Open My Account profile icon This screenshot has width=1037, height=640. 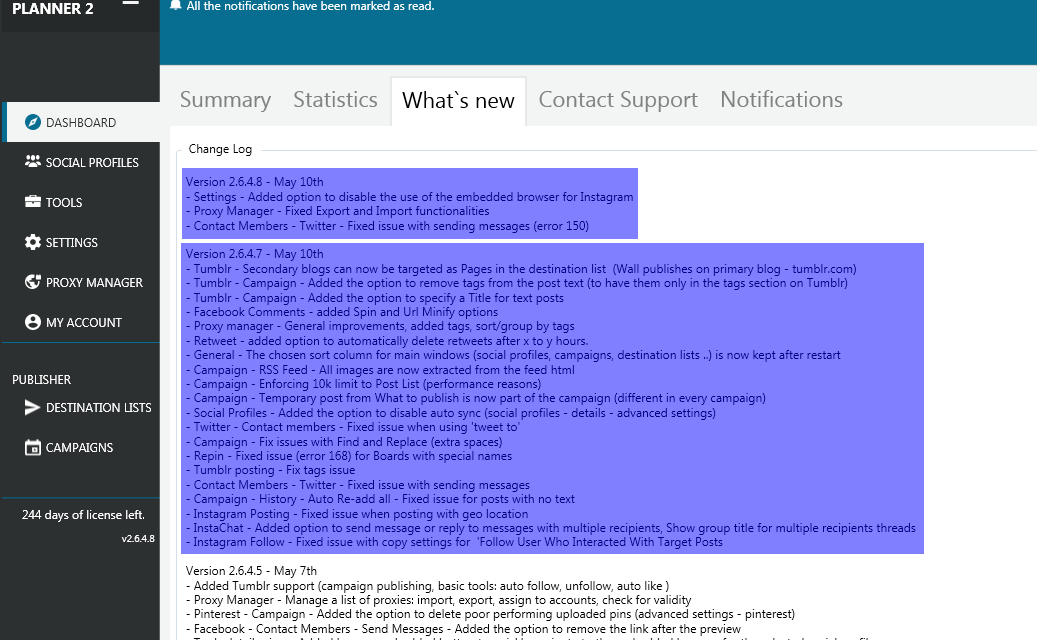33,322
